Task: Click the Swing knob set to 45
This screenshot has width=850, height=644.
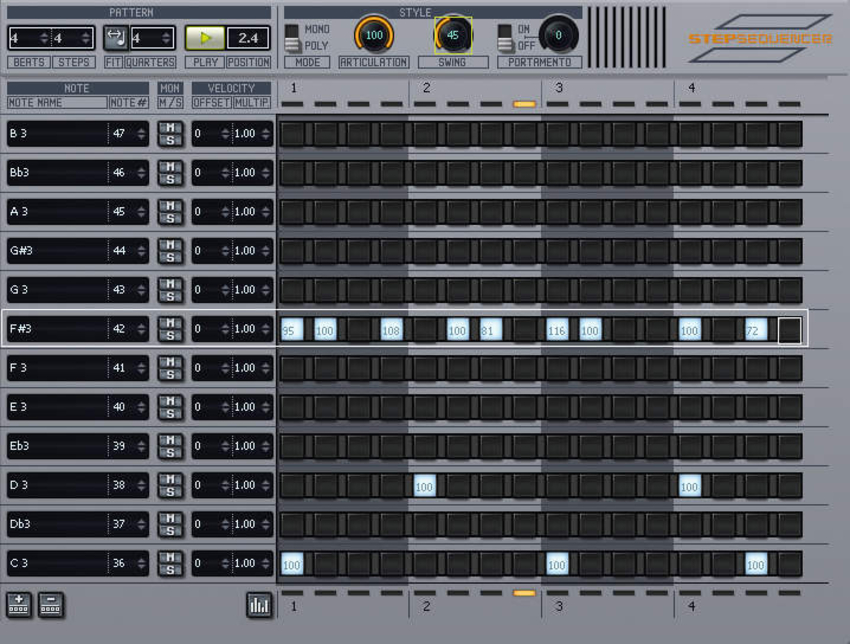Action: (453, 35)
